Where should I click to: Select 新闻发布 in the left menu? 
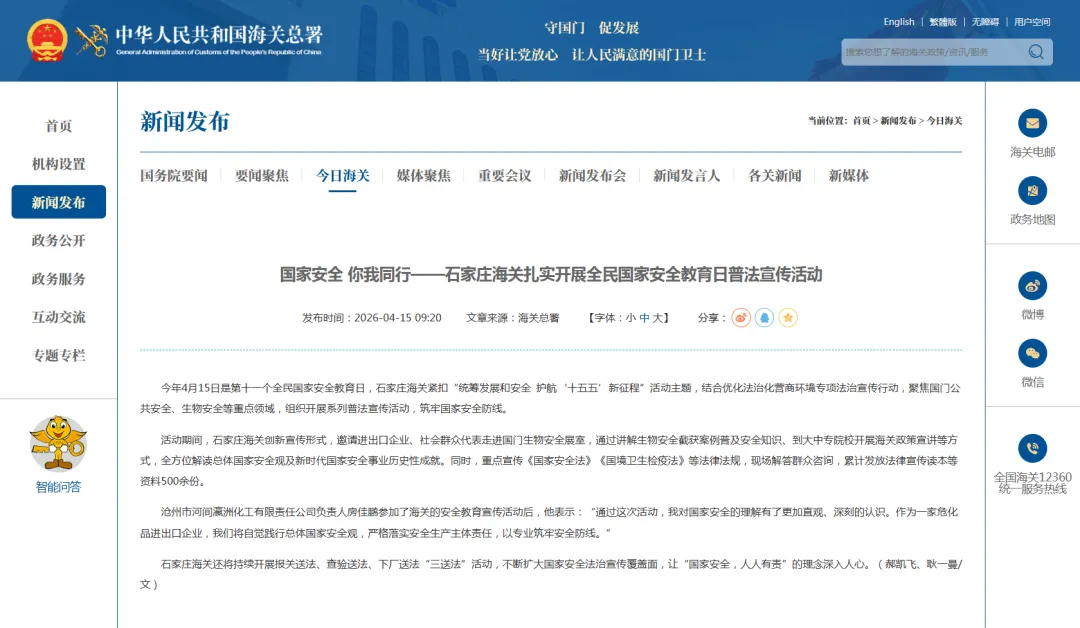59,202
